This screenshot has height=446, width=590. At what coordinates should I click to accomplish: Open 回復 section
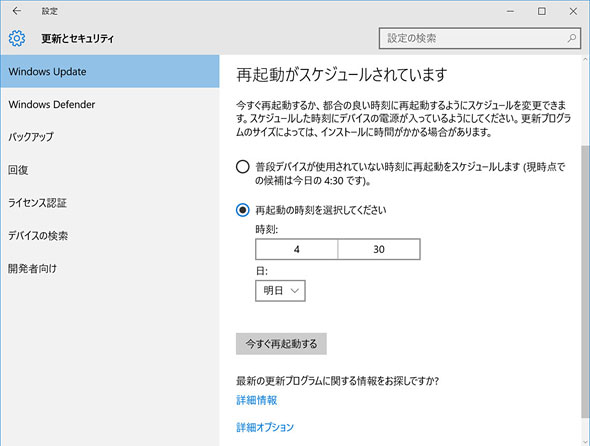click(x=109, y=170)
